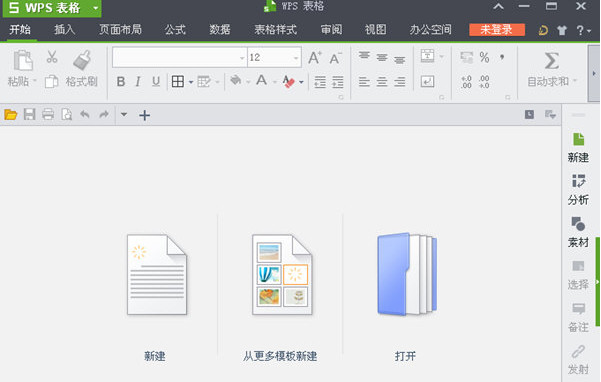Open the WPS 表格 application menu

[52, 8]
